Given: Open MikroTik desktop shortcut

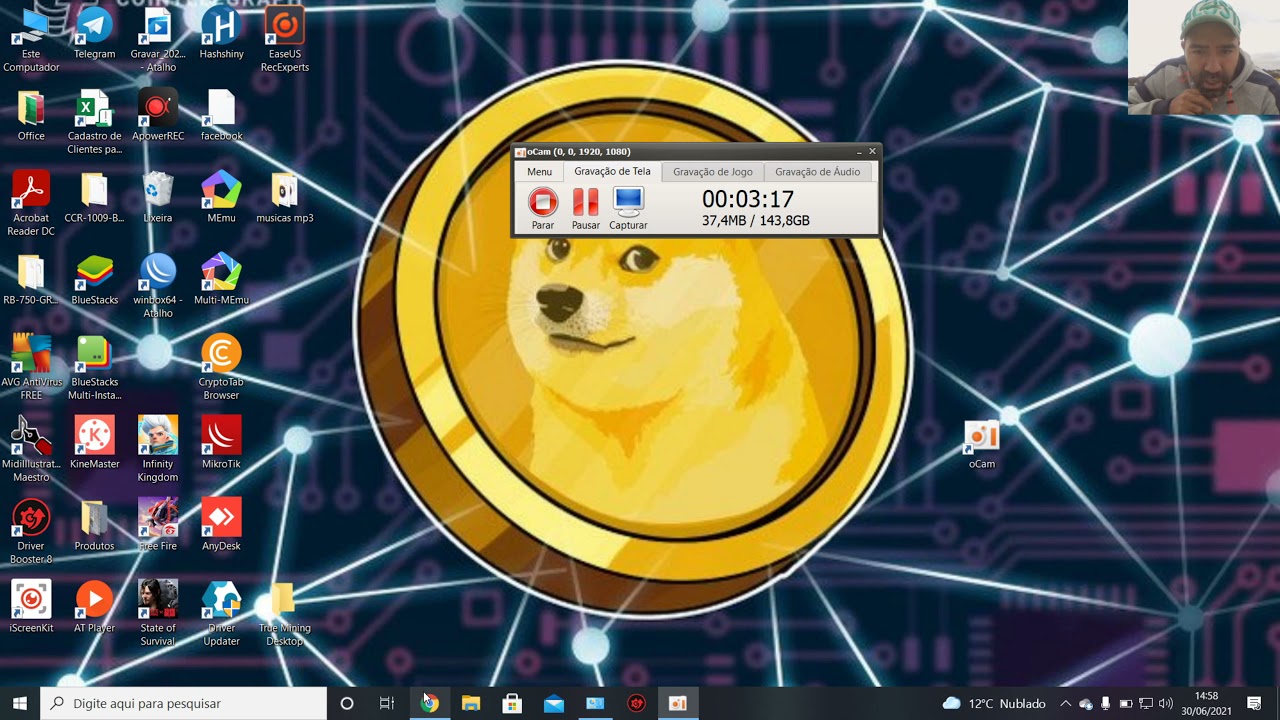Looking at the screenshot, I should coord(221,444).
